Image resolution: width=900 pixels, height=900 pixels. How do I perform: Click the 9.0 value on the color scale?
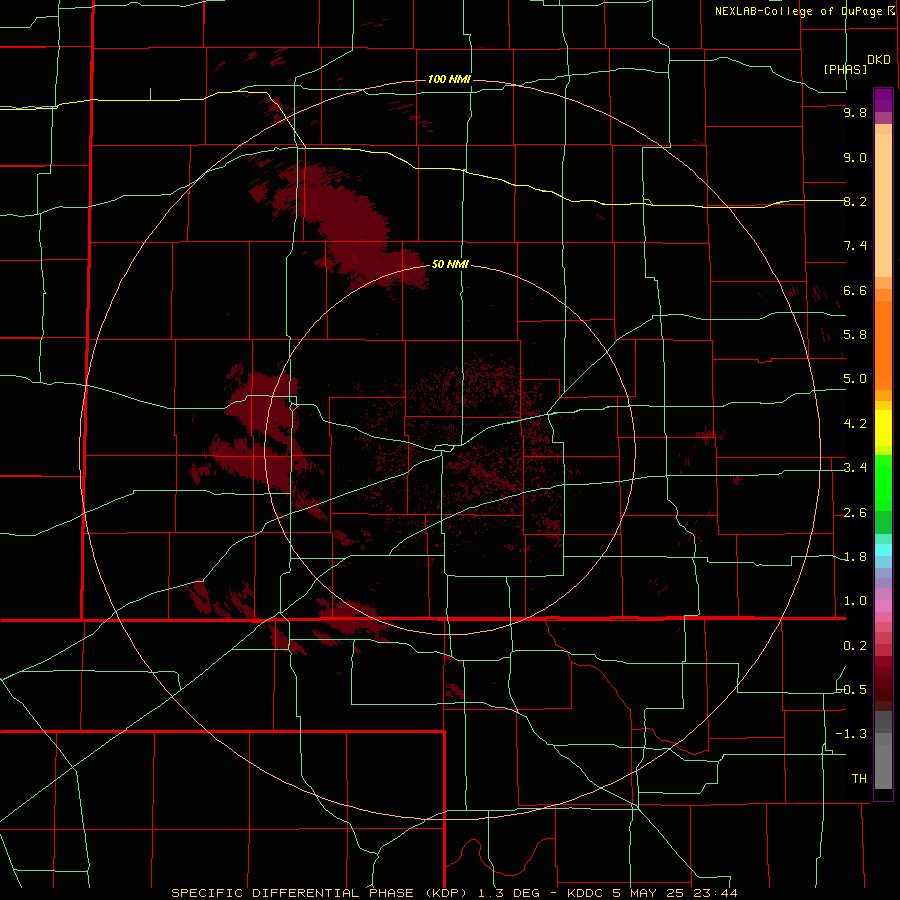(x=855, y=157)
